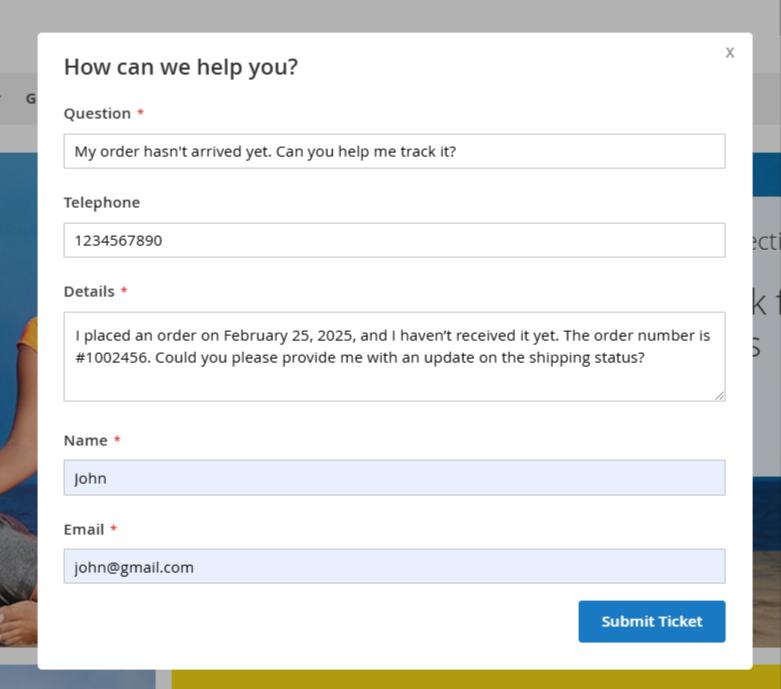Close the help dialog with the x
This screenshot has width=781, height=689.
click(x=730, y=52)
